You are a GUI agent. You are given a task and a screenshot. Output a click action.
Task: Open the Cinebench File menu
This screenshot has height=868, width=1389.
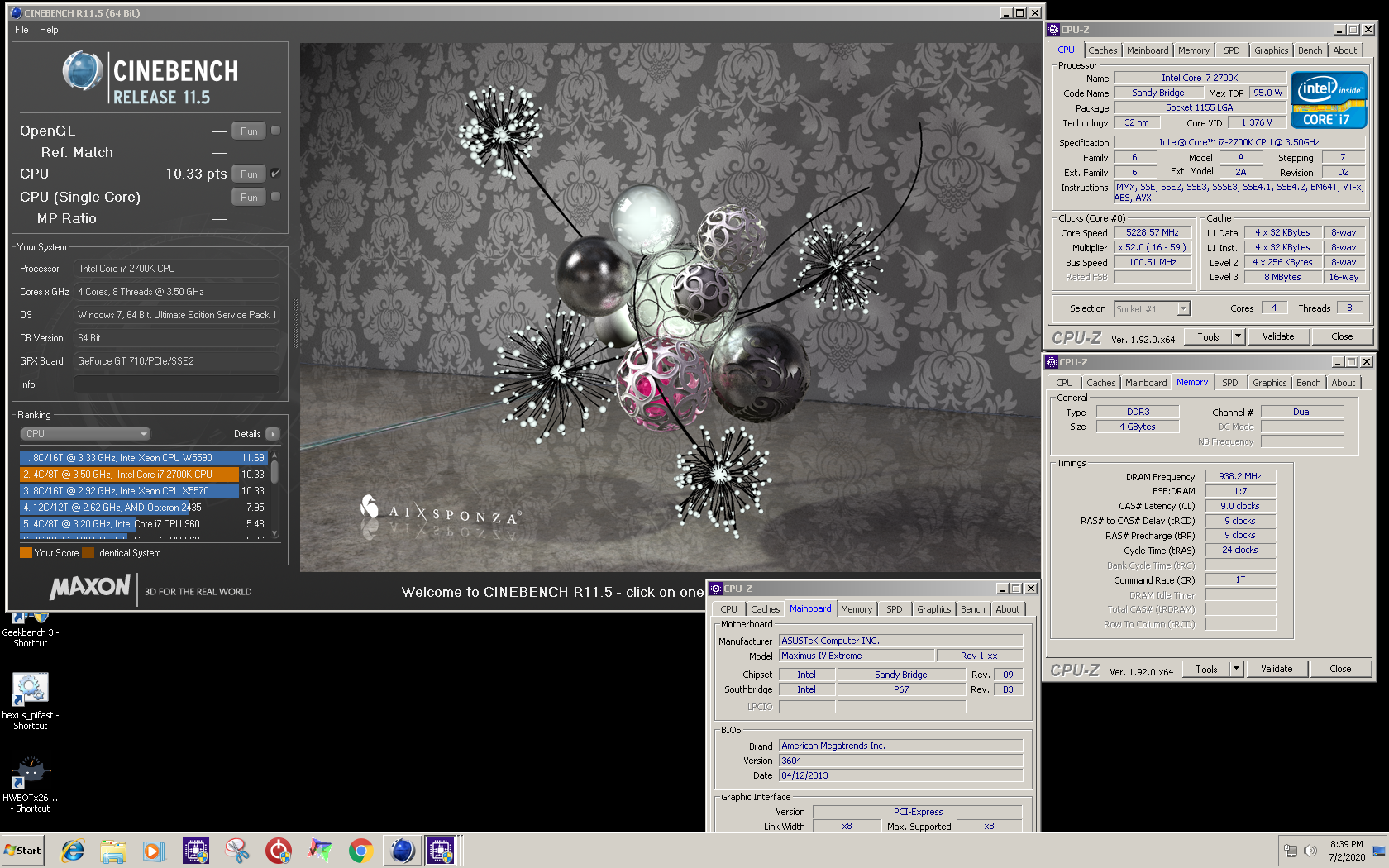21,30
